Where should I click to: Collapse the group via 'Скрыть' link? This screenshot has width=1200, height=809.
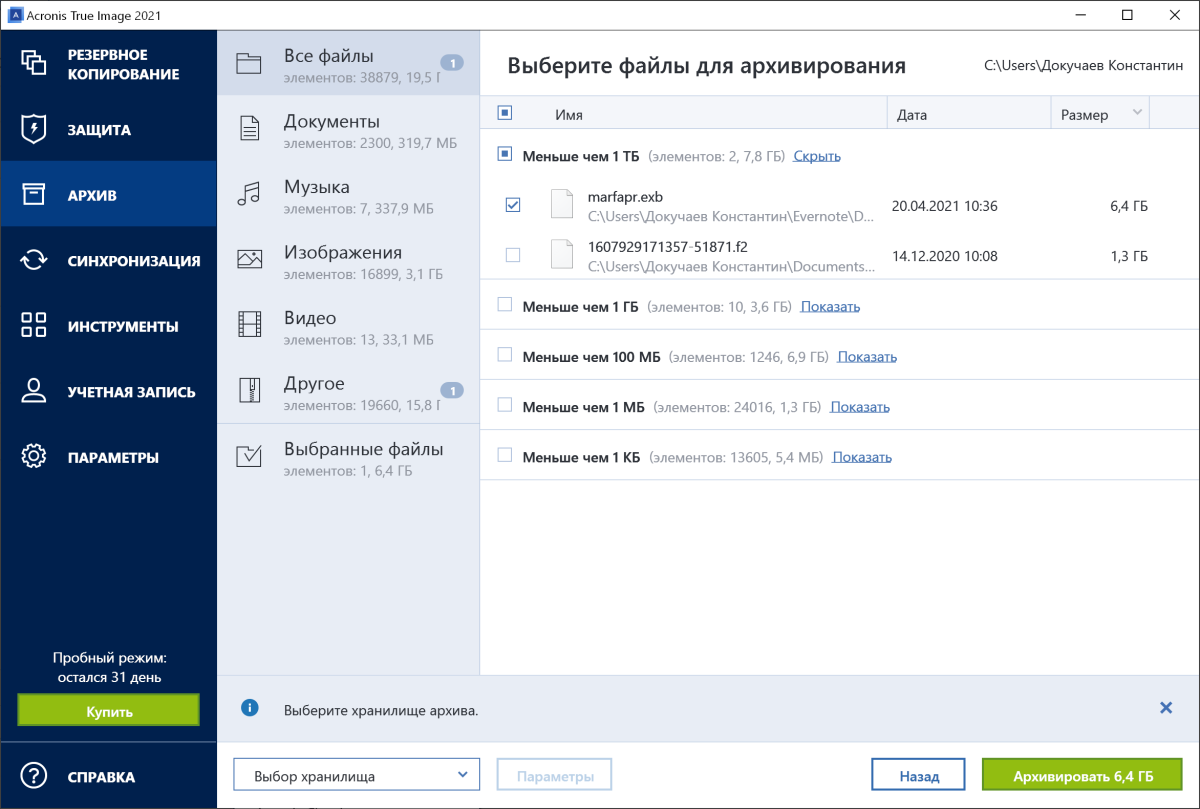tap(817, 156)
